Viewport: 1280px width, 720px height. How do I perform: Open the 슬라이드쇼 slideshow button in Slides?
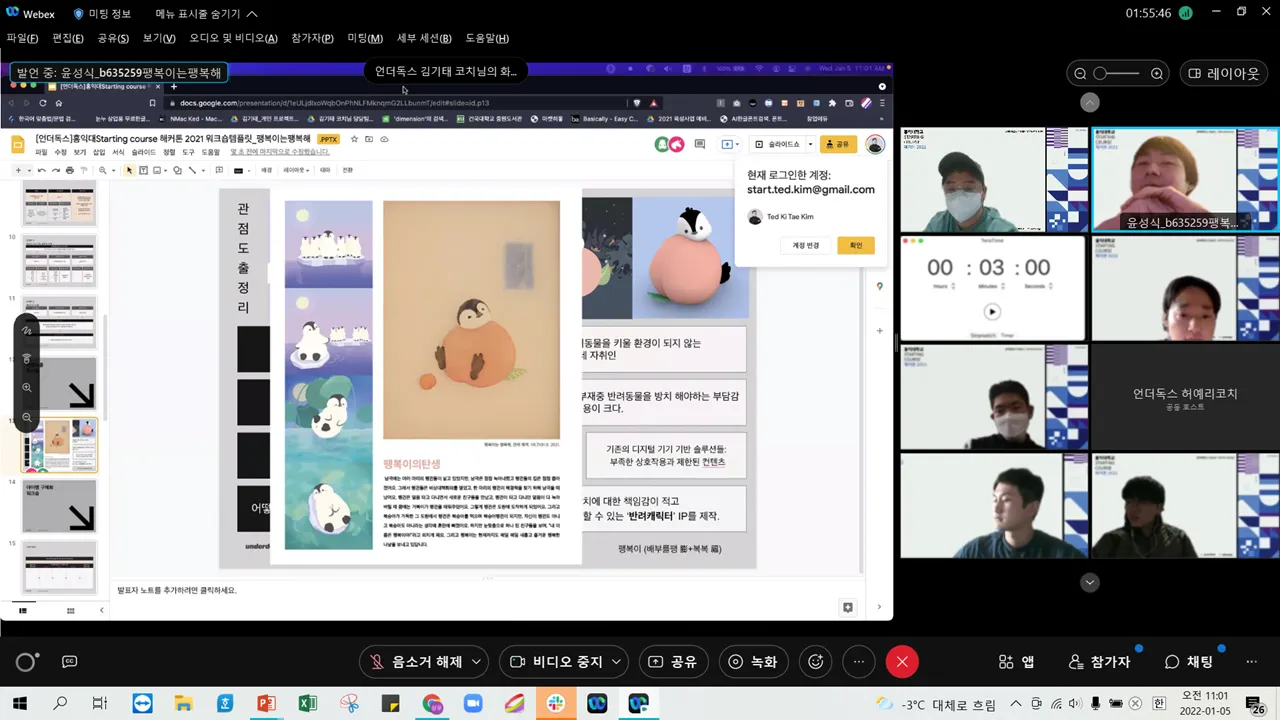point(778,144)
